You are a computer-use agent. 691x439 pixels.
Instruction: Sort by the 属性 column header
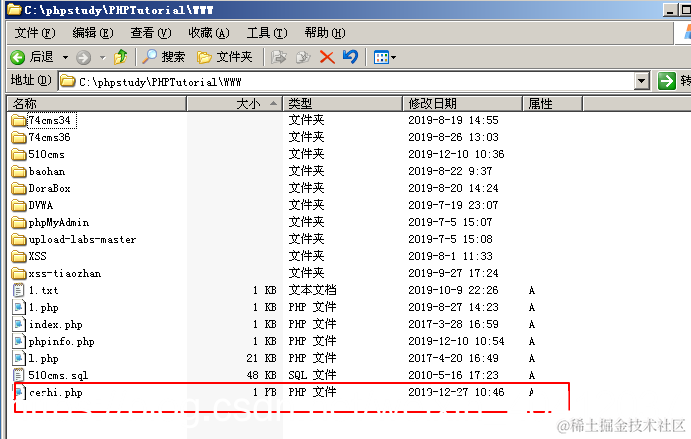pyautogui.click(x=552, y=104)
